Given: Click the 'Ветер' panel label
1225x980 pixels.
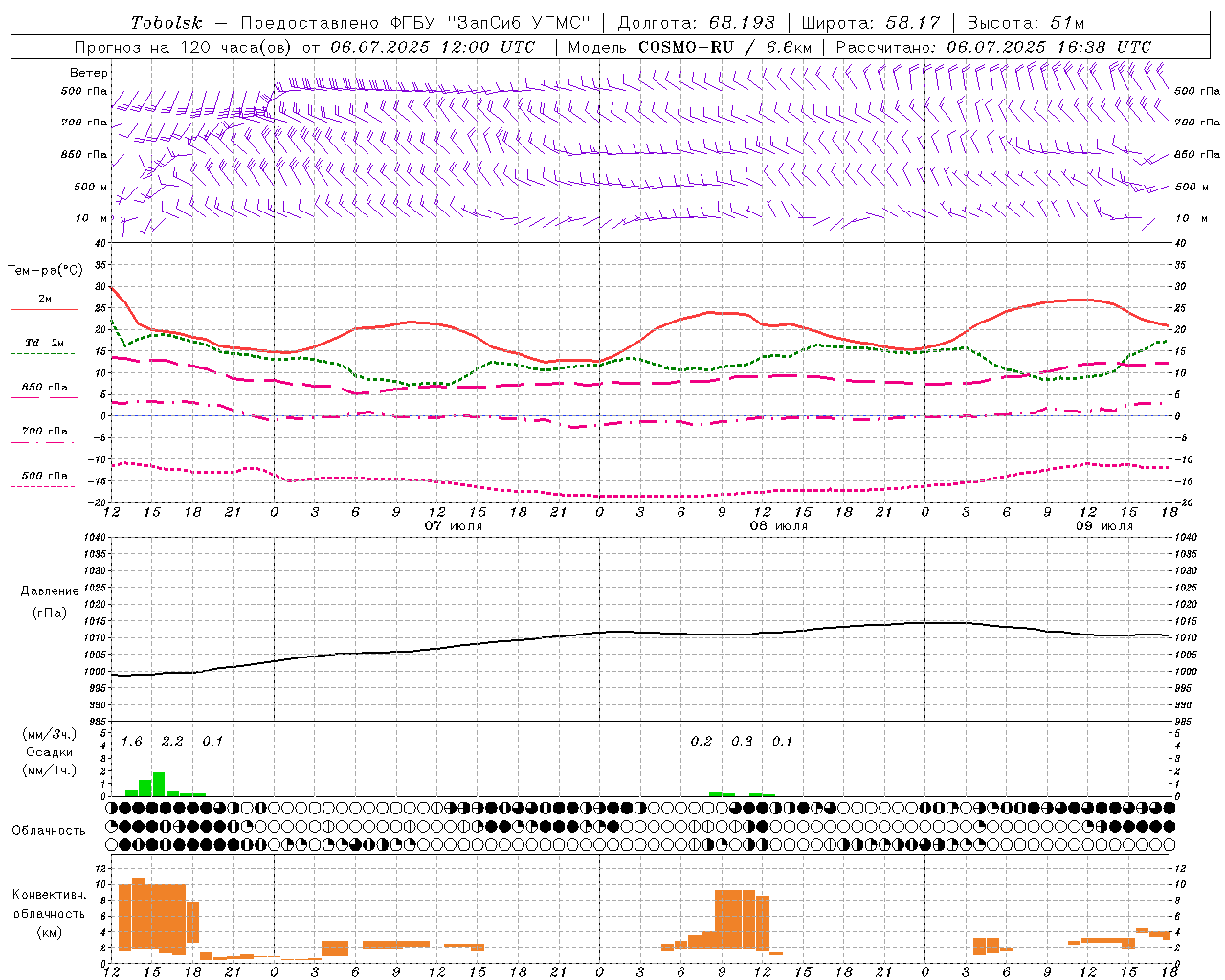Looking at the screenshot, I should point(89,73).
